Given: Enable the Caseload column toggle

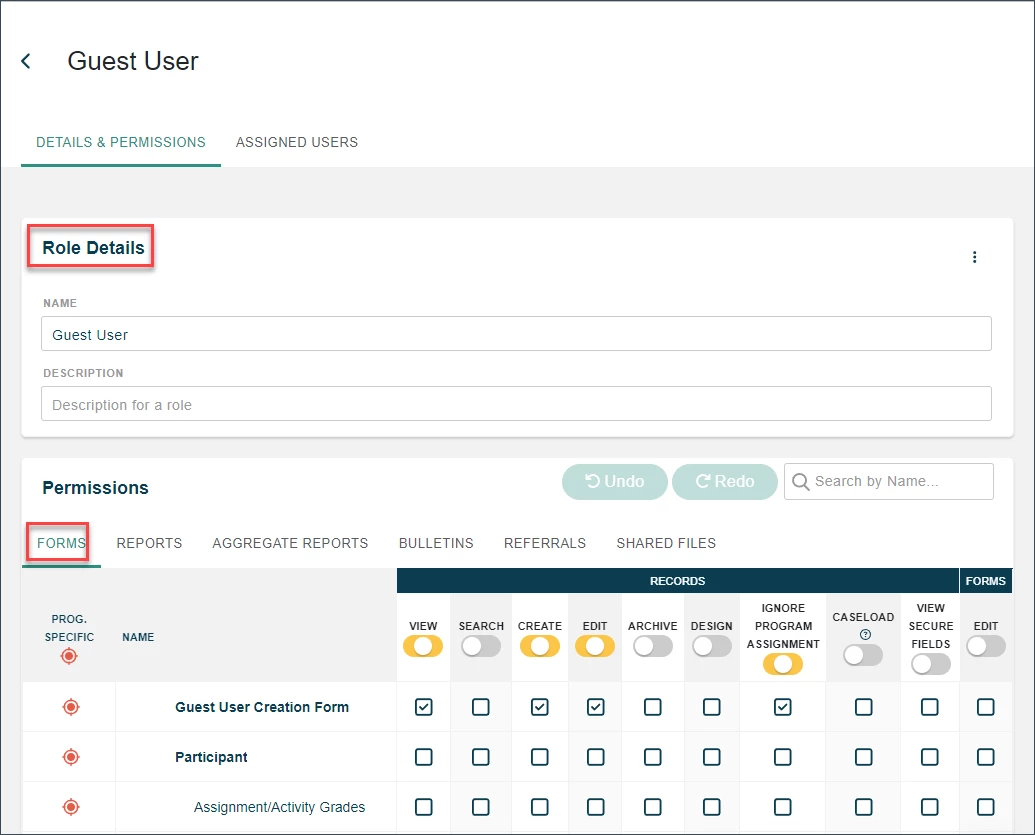Looking at the screenshot, I should [x=863, y=655].
